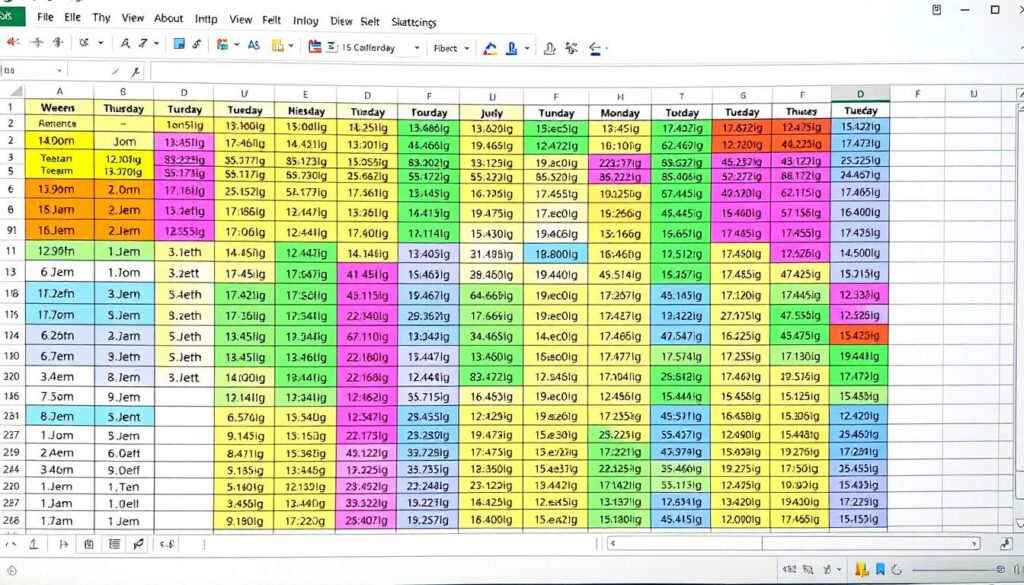Open the name box dropdown arrow

click(59, 71)
